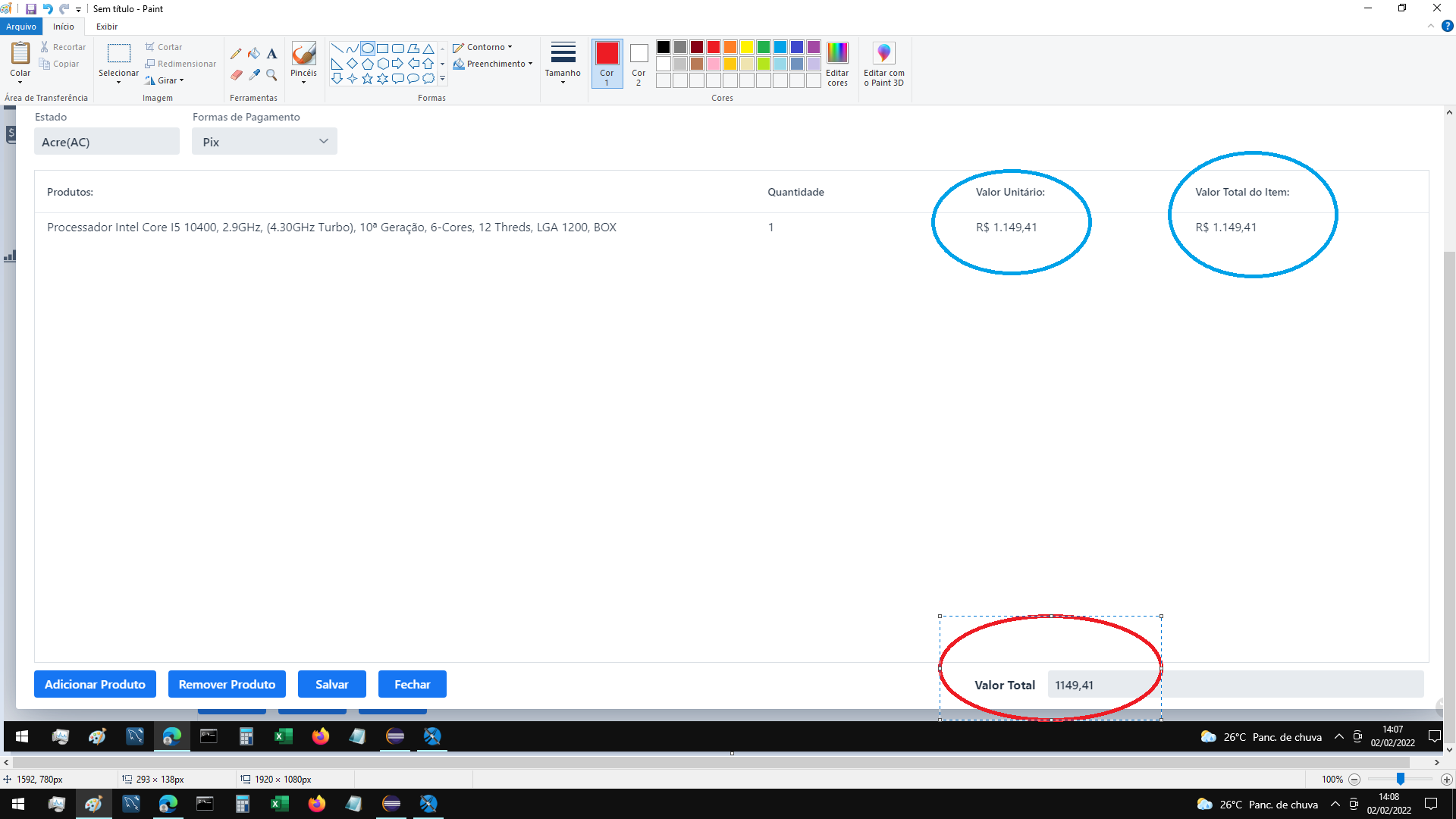Open Excel from the bottom taskbar
The image size is (1456, 819).
(x=279, y=804)
